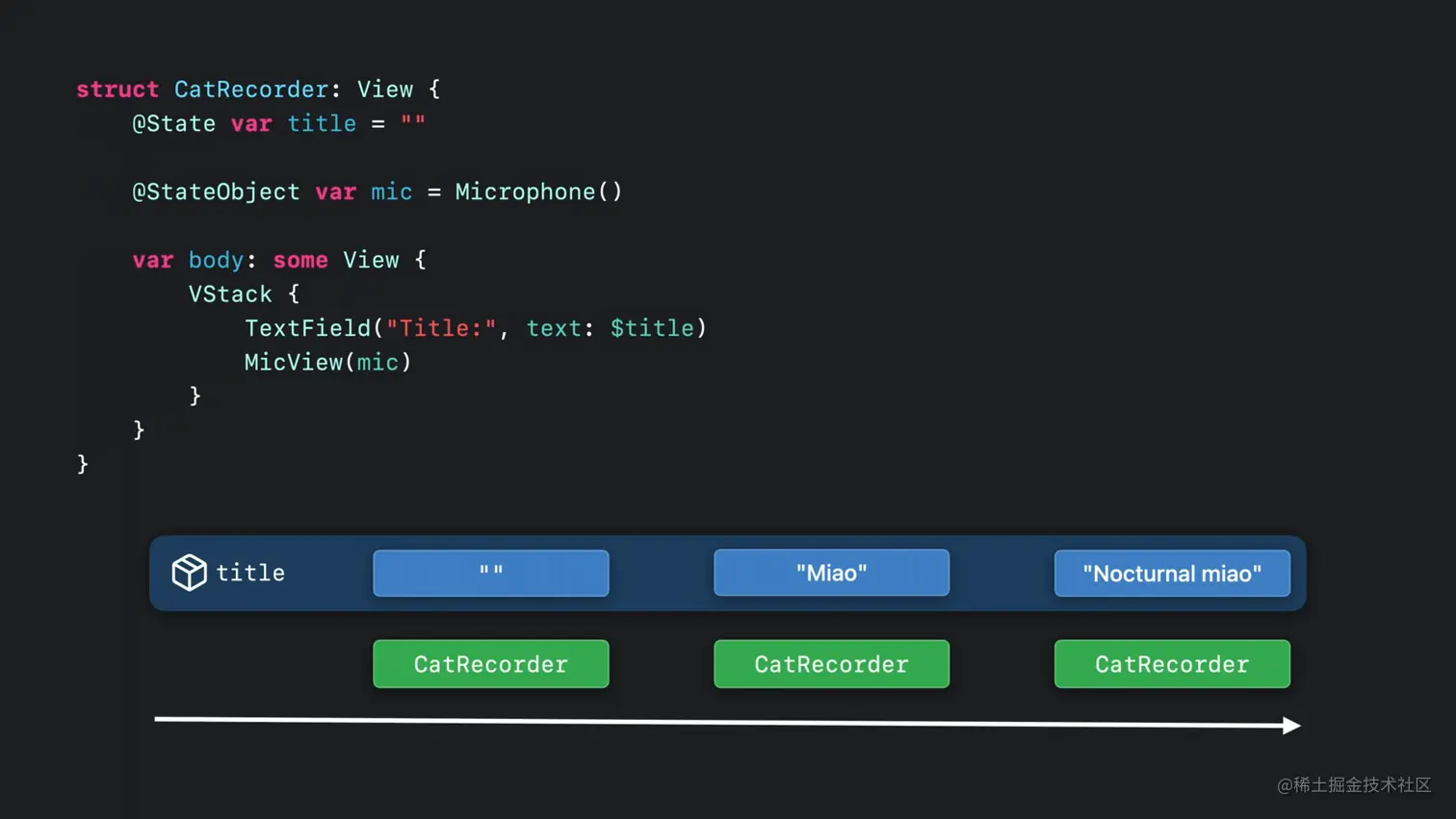Select the empty-string "" title value box
1456x819 pixels.
click(491, 573)
